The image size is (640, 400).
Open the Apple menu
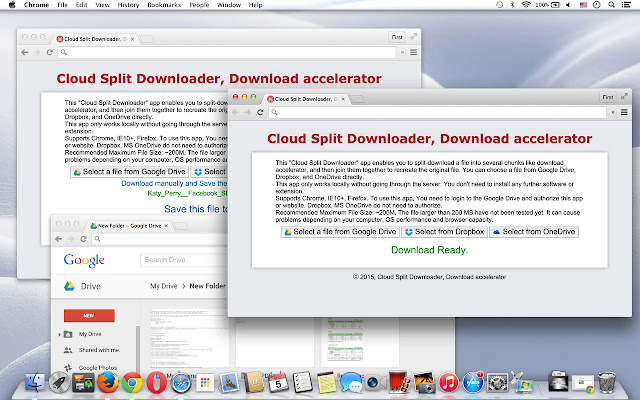pos(12,5)
